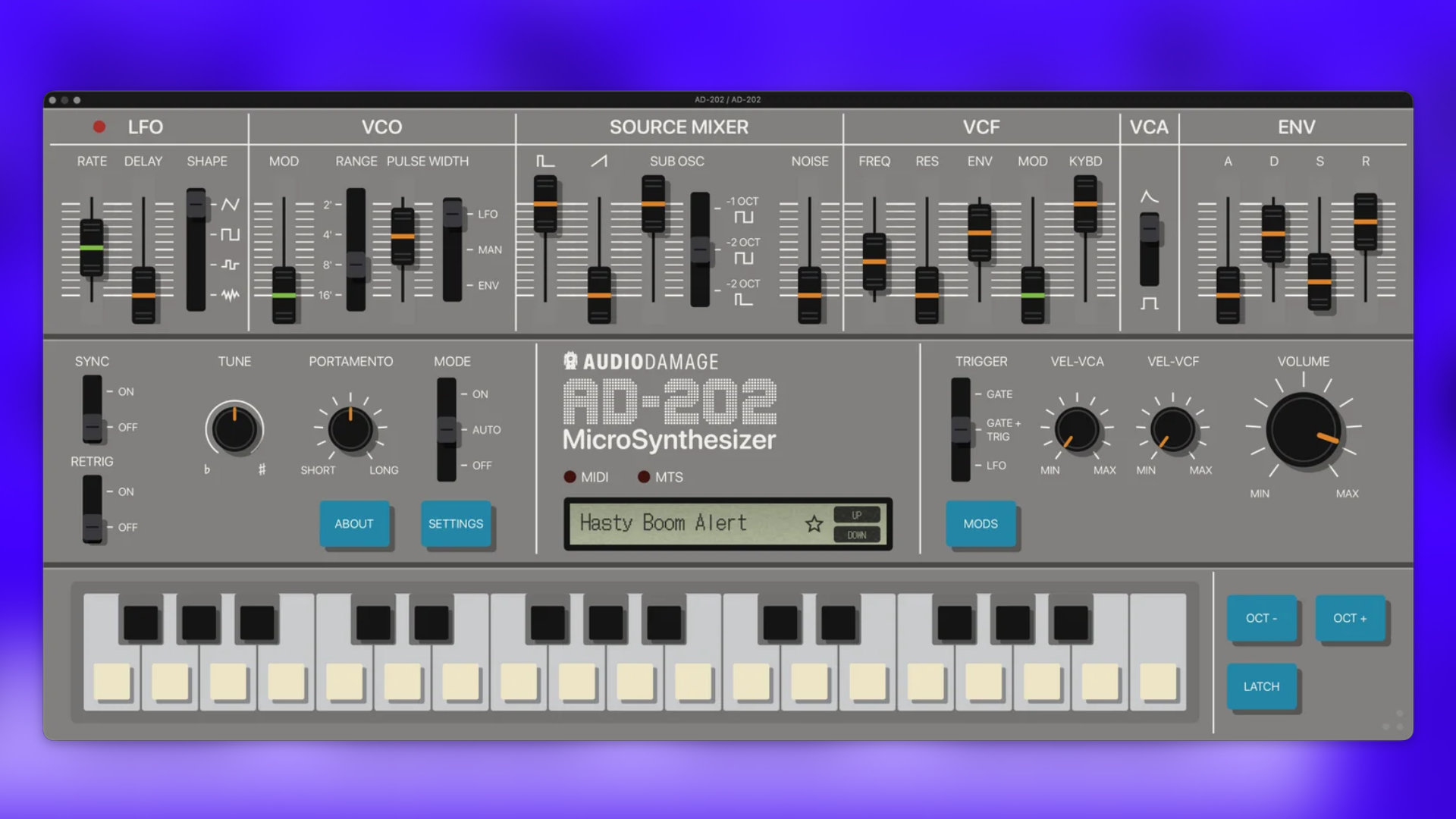
Task: Click the pulse wave icon in Source Mixer
Action: (545, 161)
